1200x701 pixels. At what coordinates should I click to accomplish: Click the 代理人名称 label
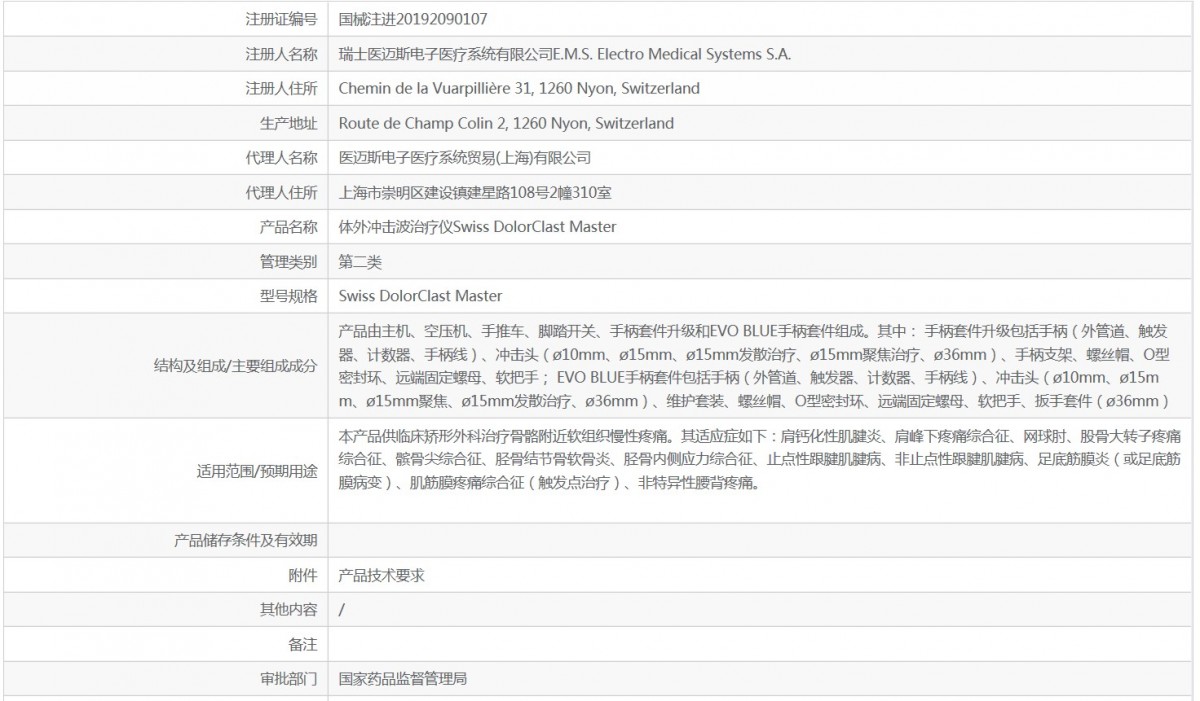[281, 157]
